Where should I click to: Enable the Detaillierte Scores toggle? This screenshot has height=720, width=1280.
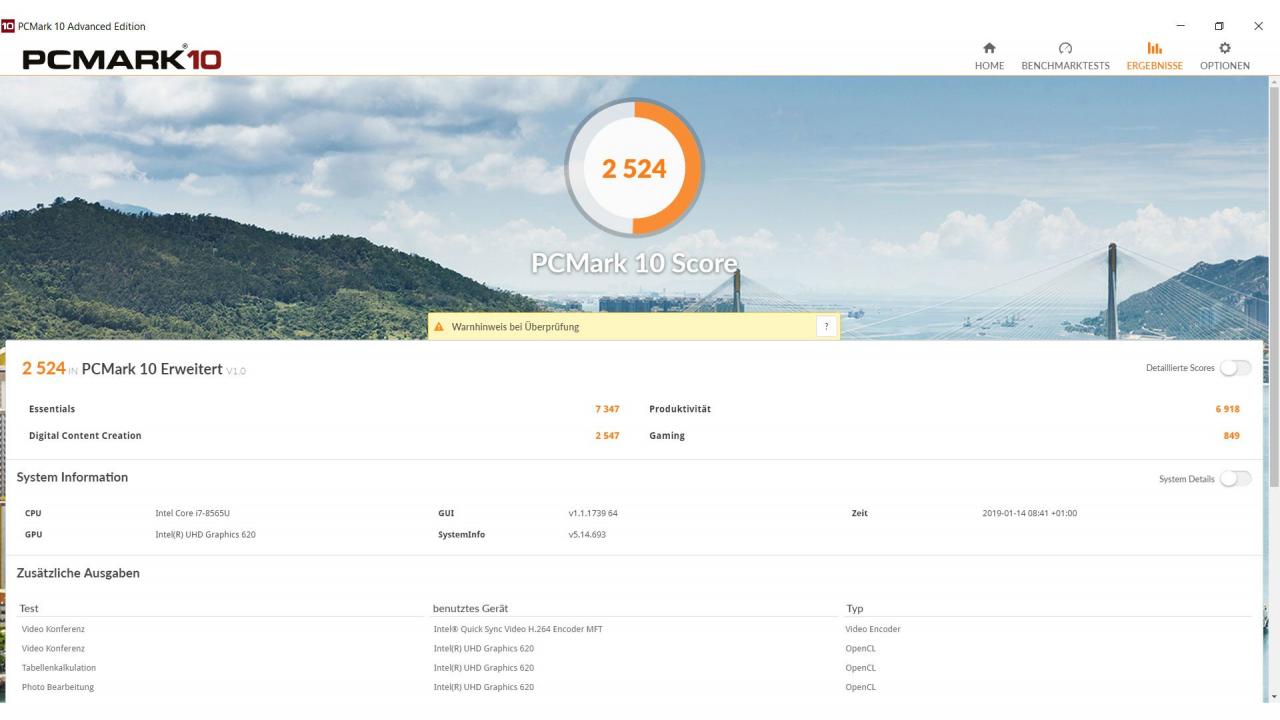1236,368
